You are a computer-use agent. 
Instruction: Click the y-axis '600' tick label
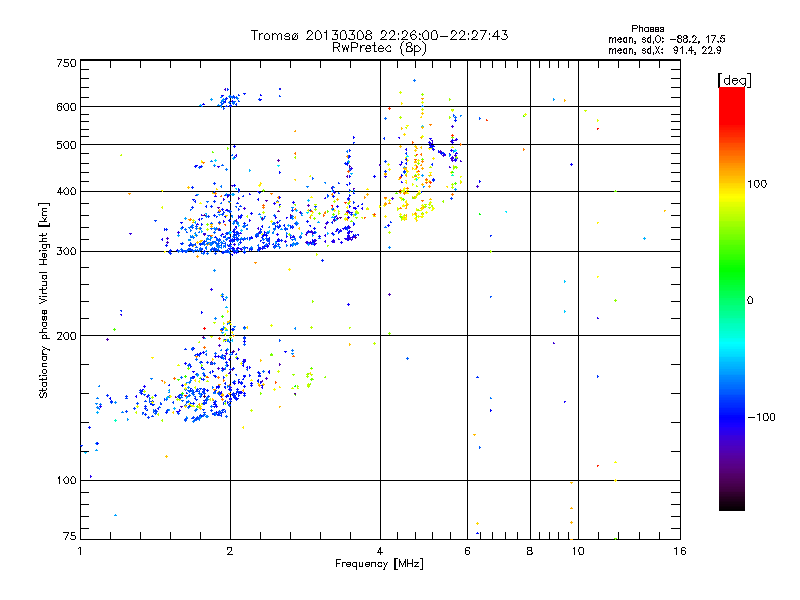(66, 107)
